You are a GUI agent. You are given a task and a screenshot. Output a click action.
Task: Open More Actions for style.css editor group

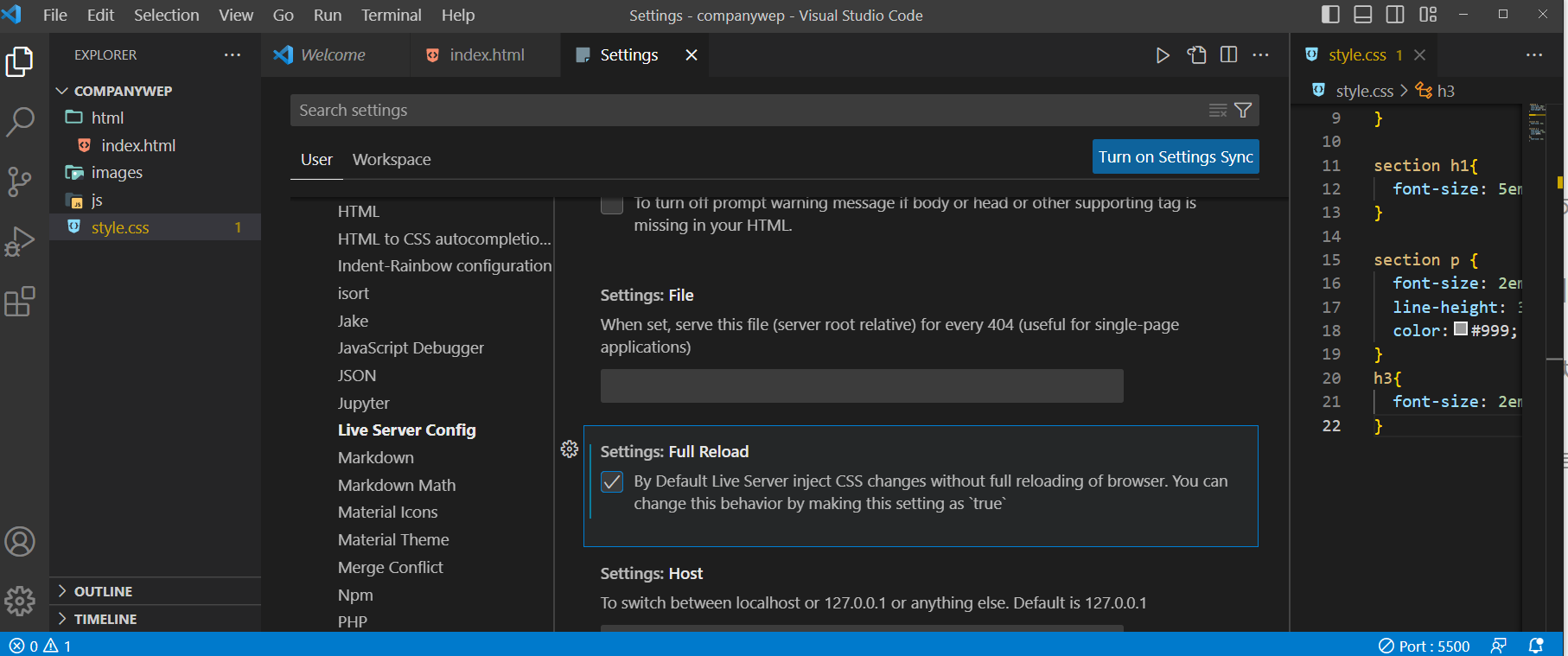[x=1534, y=55]
